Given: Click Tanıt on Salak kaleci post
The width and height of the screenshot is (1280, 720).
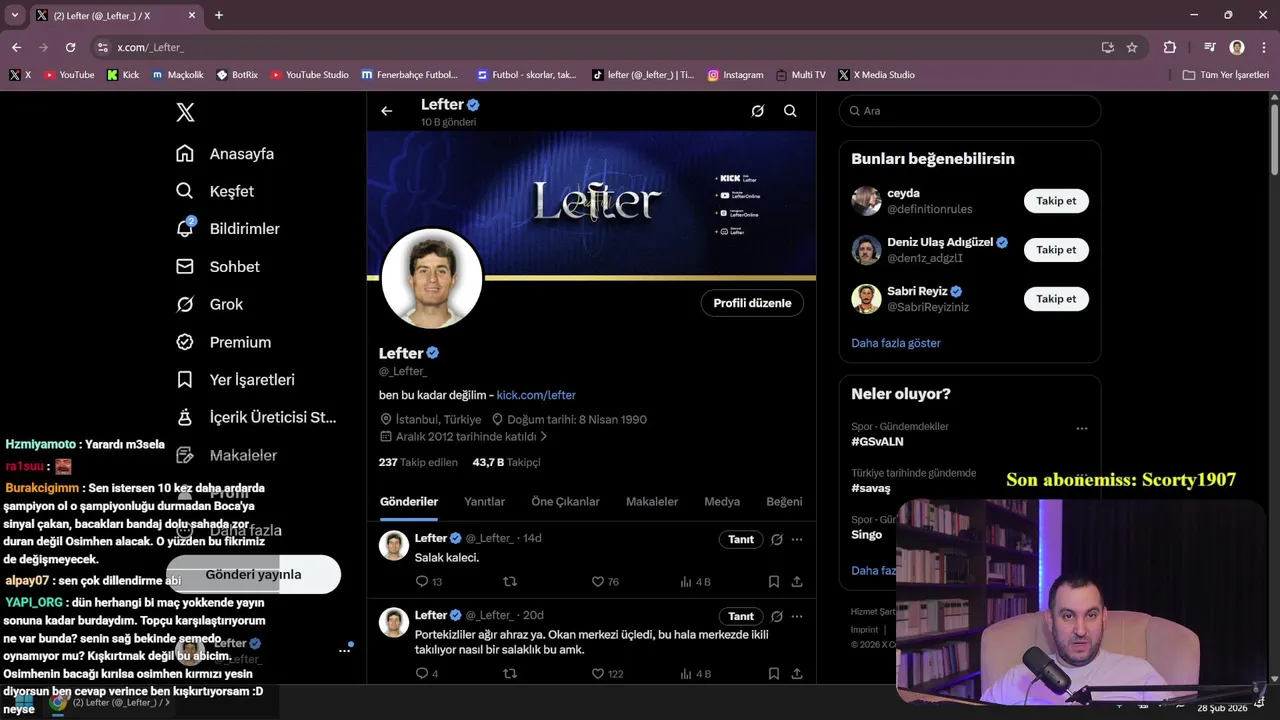Looking at the screenshot, I should pos(741,539).
